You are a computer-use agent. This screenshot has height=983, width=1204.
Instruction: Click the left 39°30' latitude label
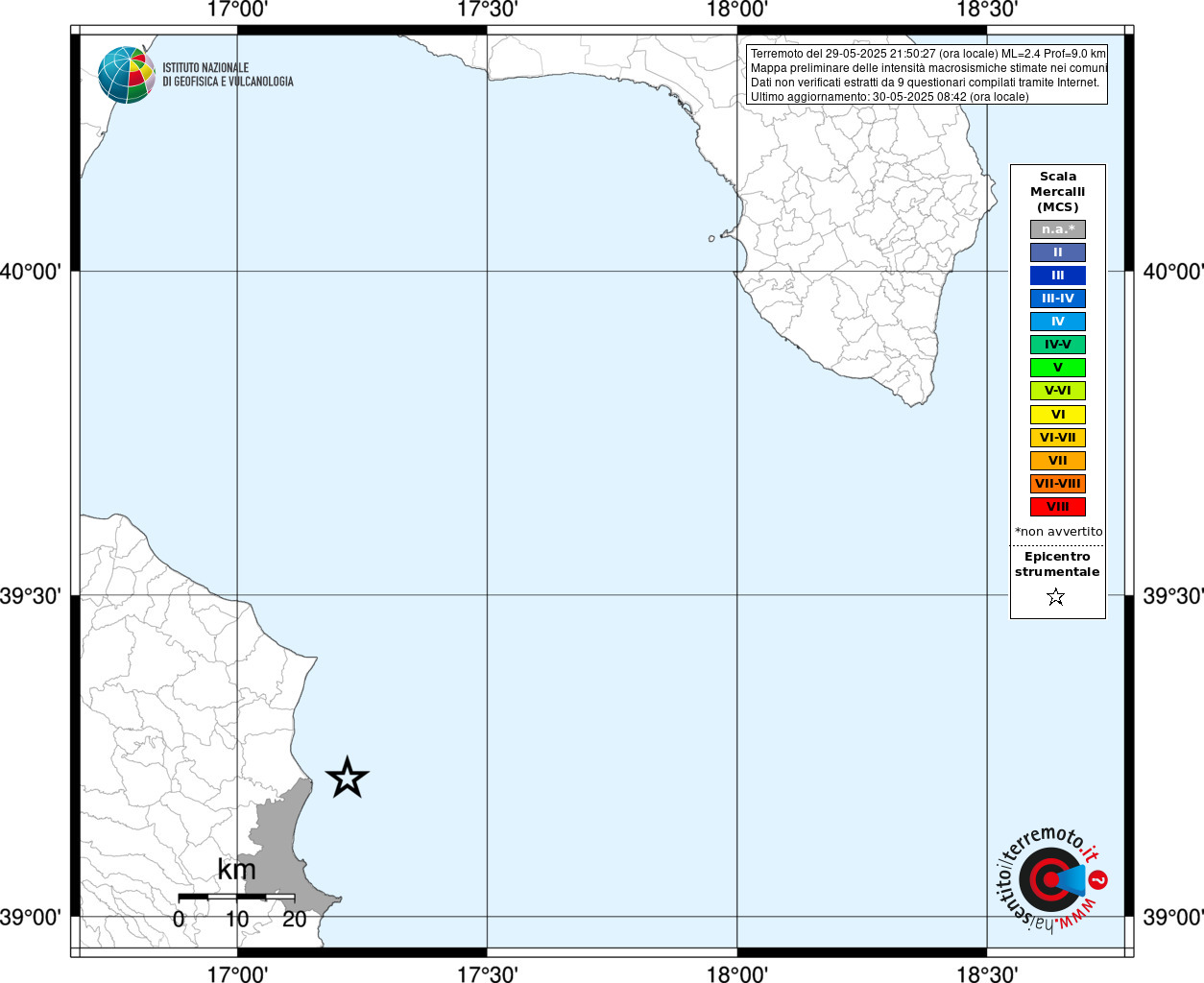31,596
